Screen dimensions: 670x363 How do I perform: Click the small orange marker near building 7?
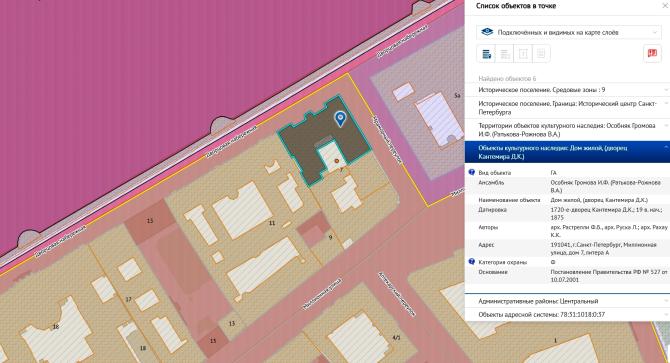click(337, 161)
